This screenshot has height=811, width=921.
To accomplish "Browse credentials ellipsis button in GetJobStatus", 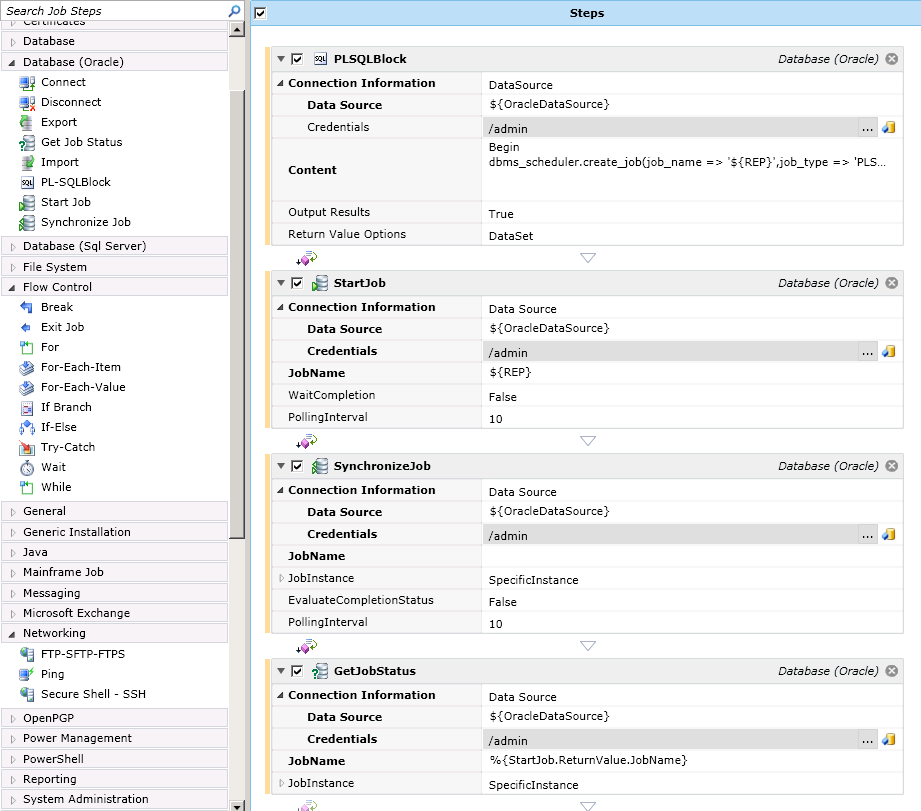I will click(868, 739).
